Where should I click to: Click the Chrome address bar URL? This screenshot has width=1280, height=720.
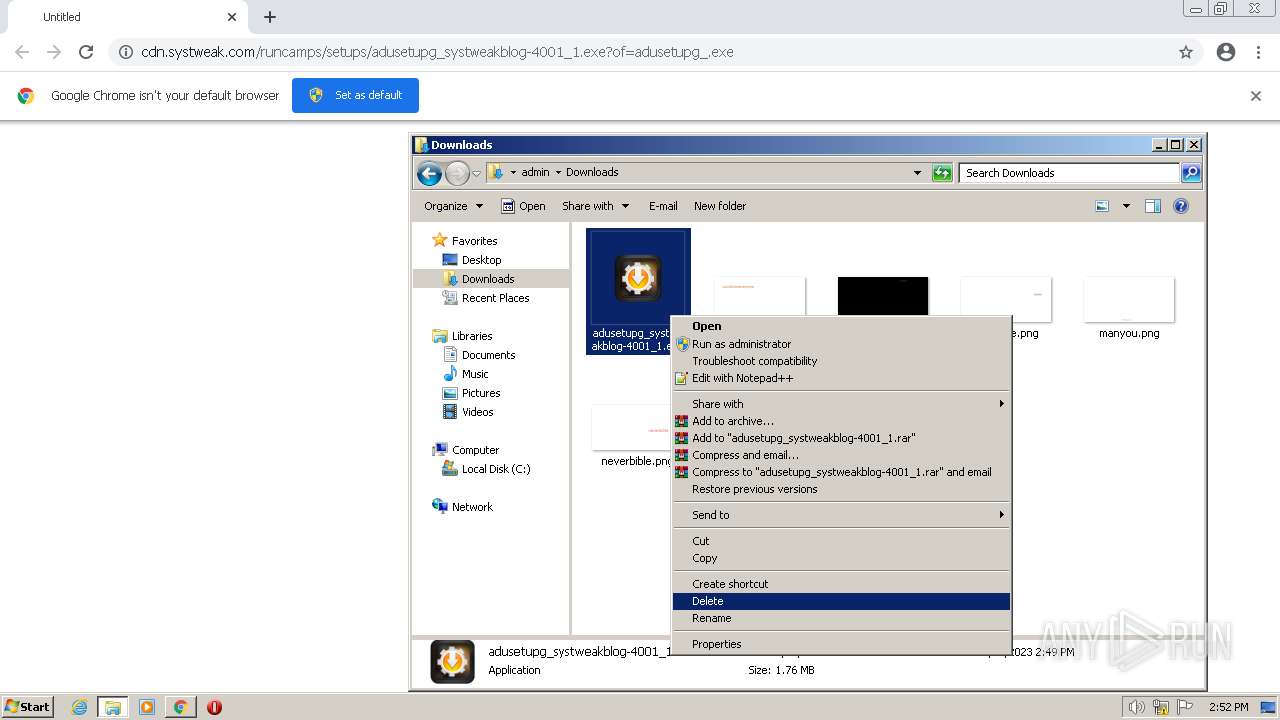(x=437, y=52)
